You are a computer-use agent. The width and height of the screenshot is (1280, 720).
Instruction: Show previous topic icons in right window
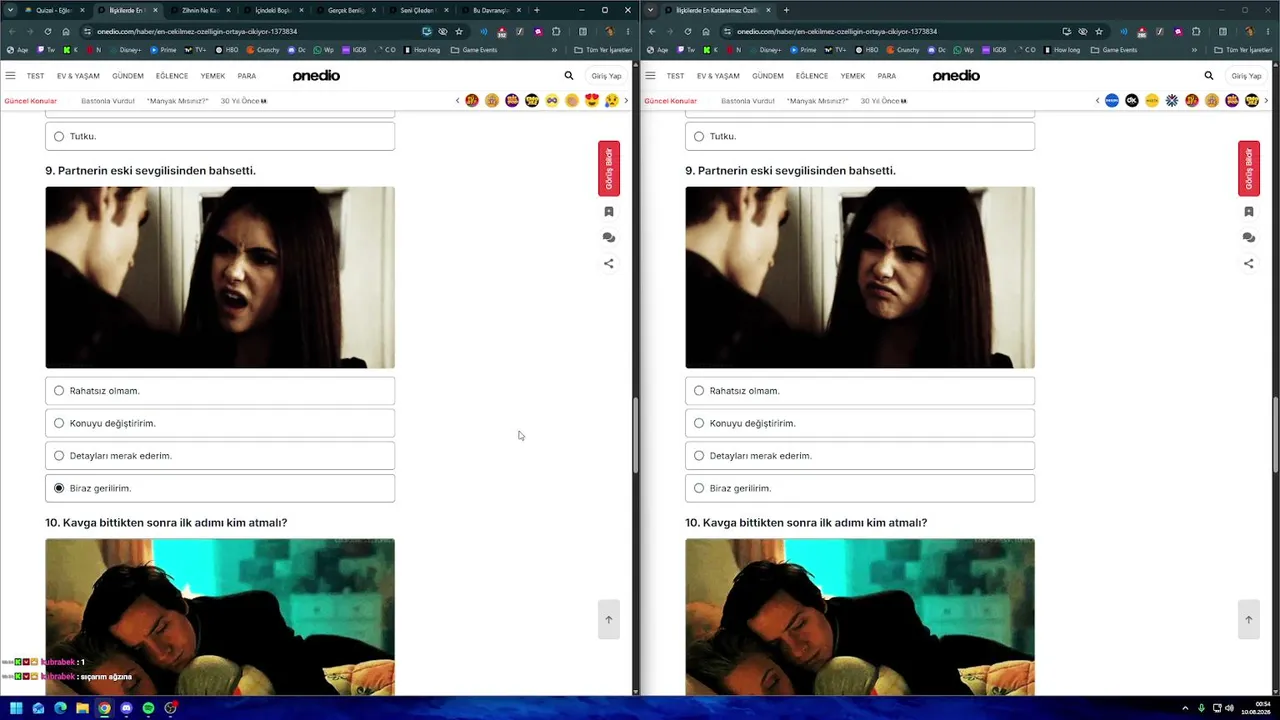(x=1097, y=101)
